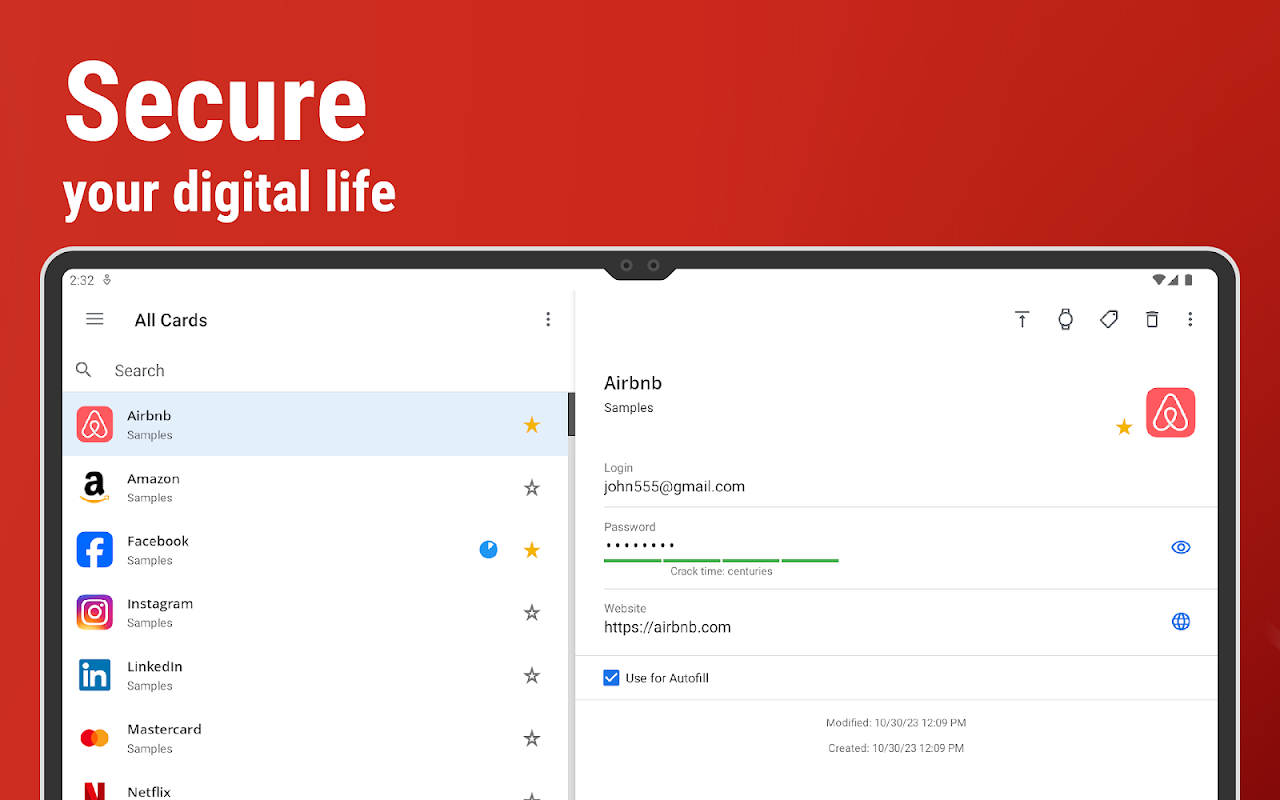
Task: Click the watch (wearable) icon
Action: click(x=1066, y=319)
